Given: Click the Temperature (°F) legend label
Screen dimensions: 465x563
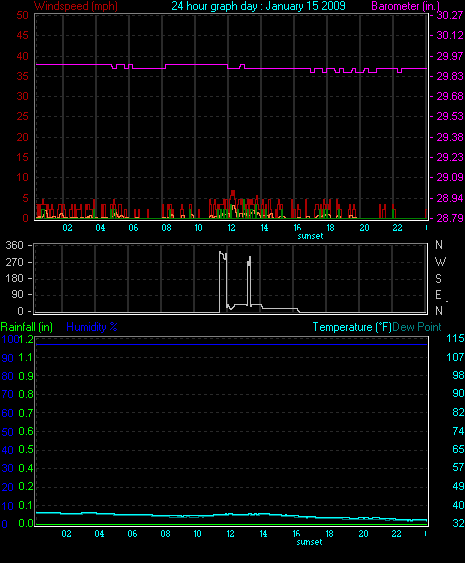Looking at the screenshot, I should [352, 327].
